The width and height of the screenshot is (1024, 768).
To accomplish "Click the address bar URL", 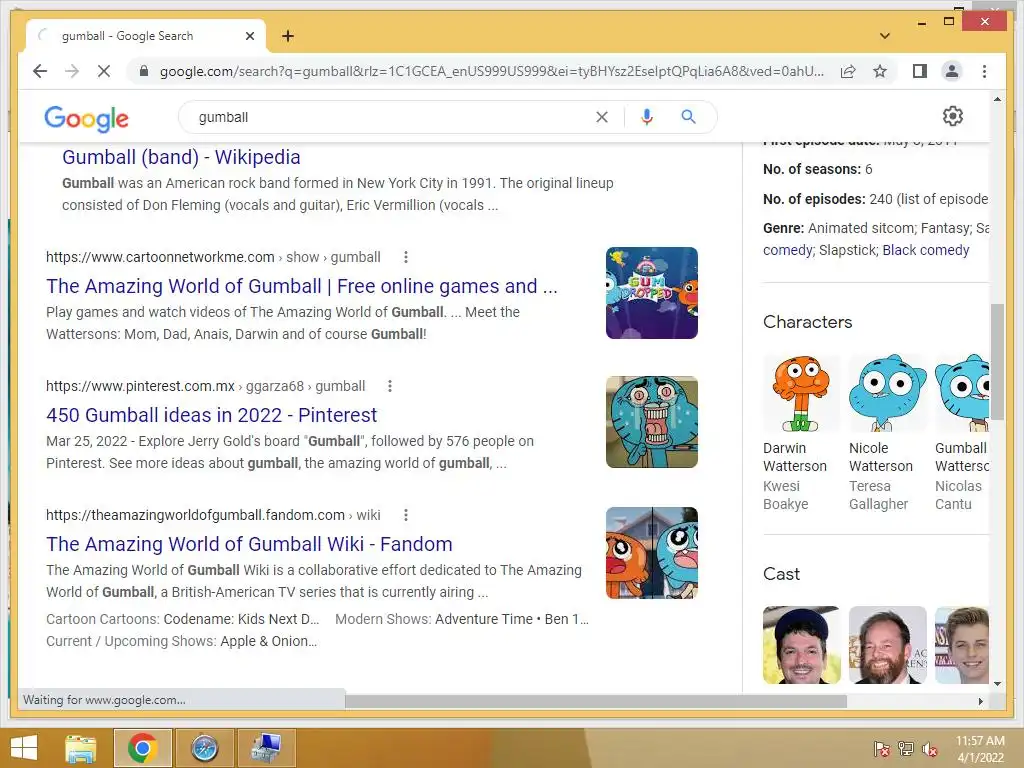I will [492, 71].
